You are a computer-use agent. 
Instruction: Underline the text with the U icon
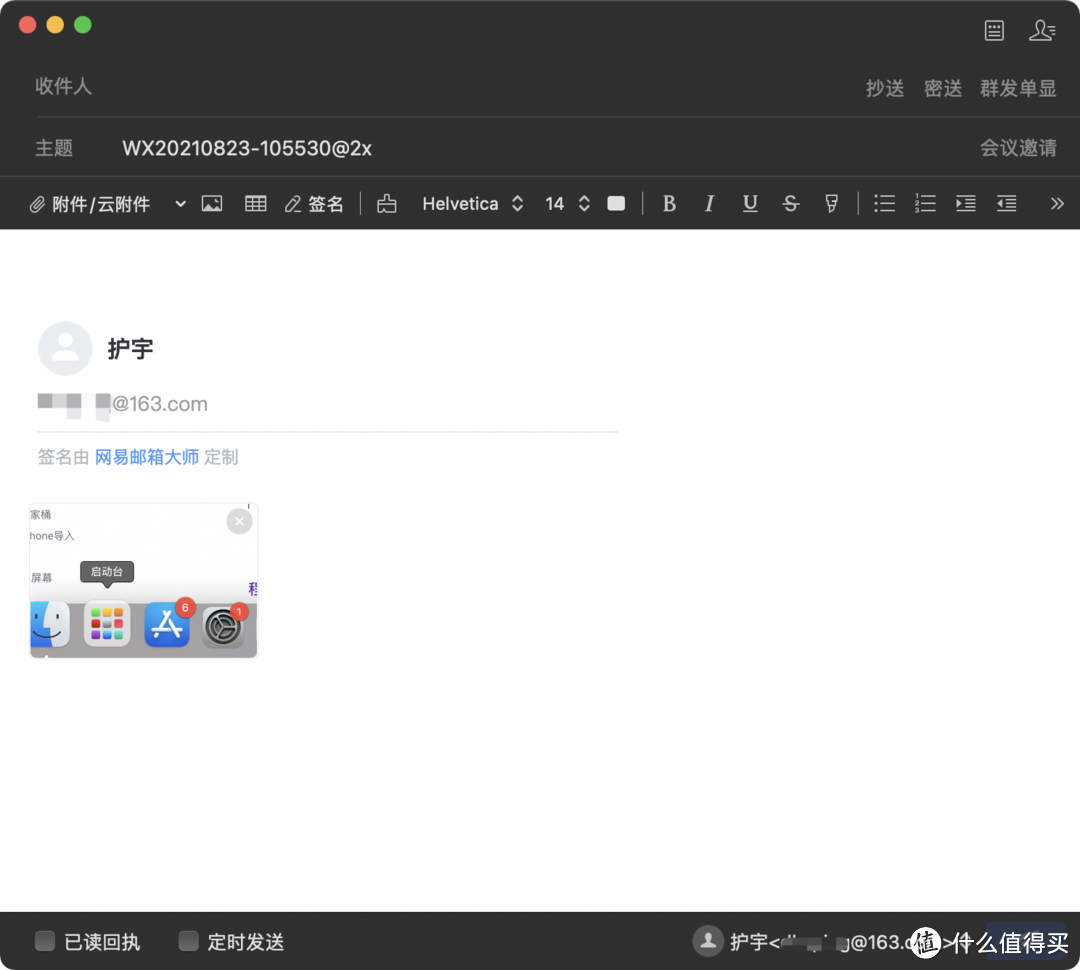tap(750, 203)
